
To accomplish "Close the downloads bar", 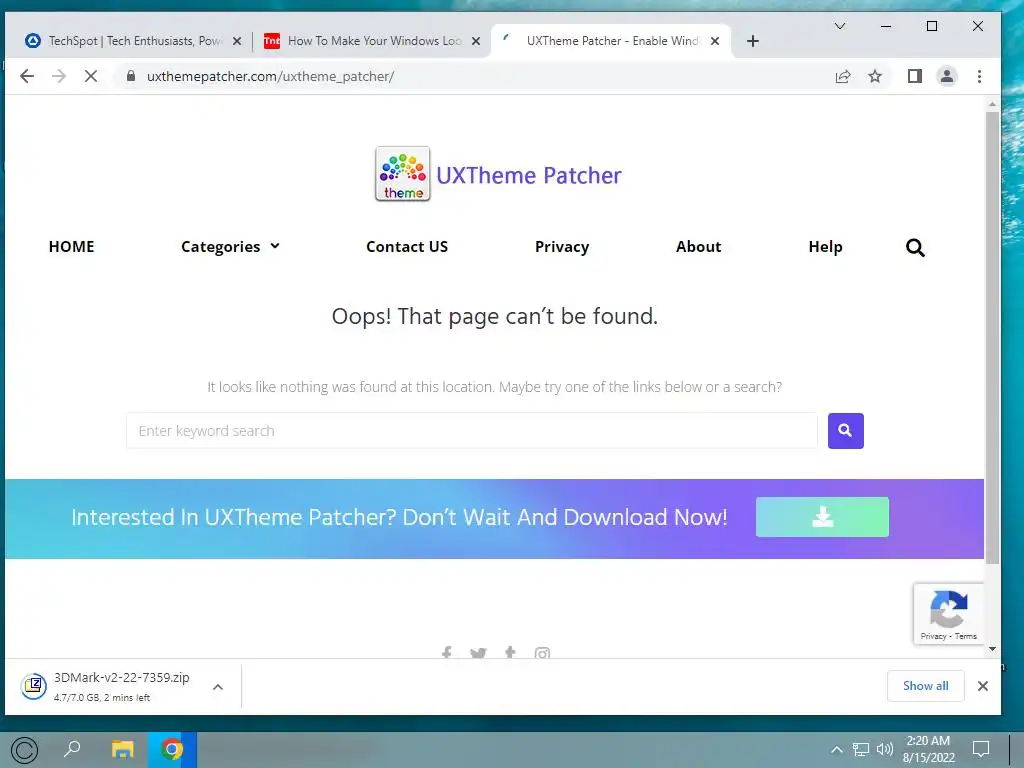I will (982, 686).
